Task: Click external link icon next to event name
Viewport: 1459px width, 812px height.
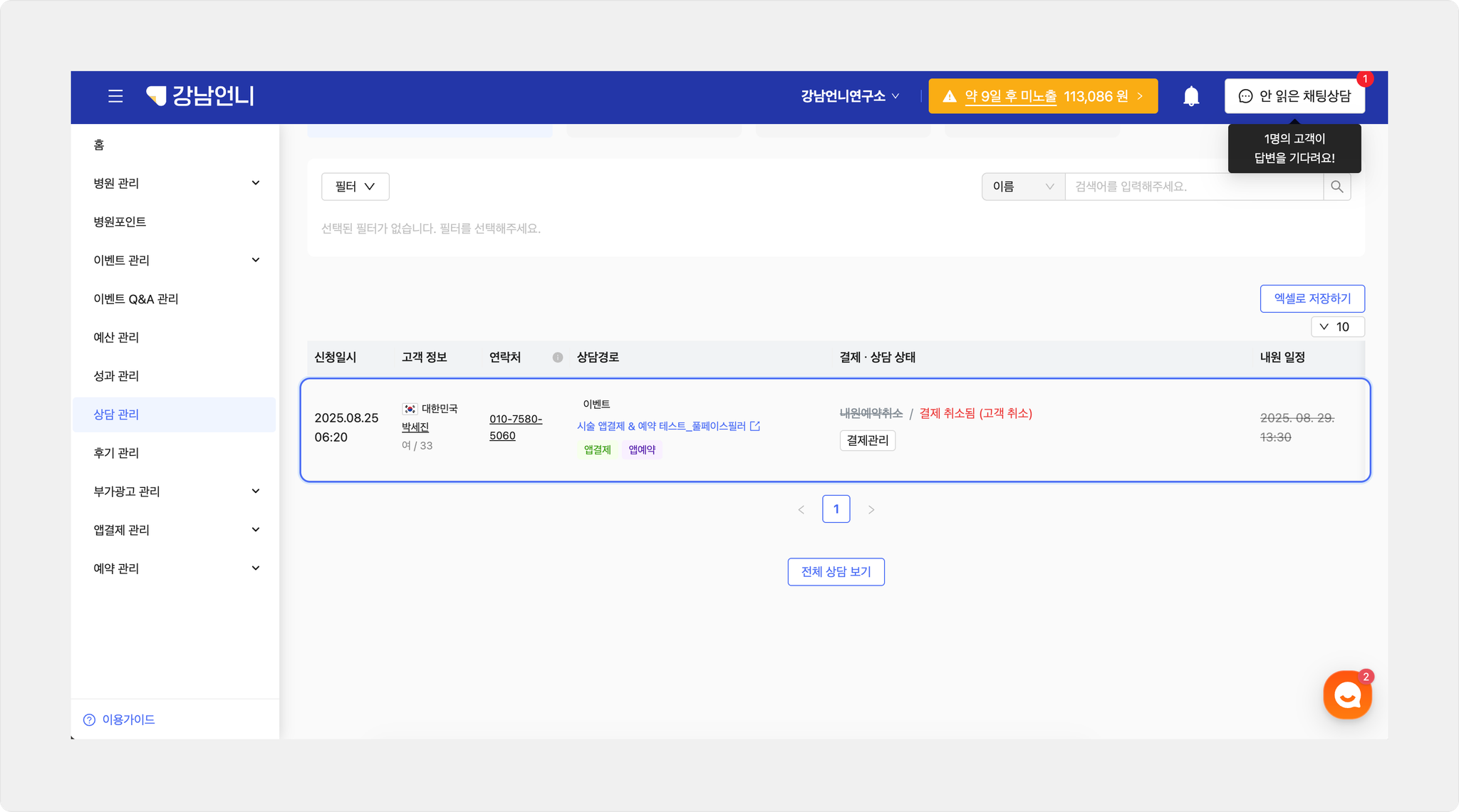Action: 755,426
